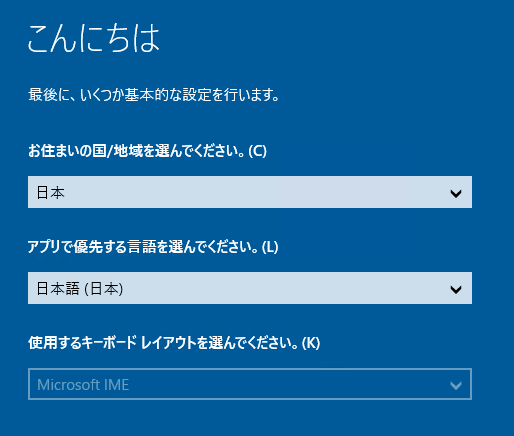514x436 pixels.
Task: Open the Microsoft IME keyboard layout dropdown
Action: tap(250, 384)
